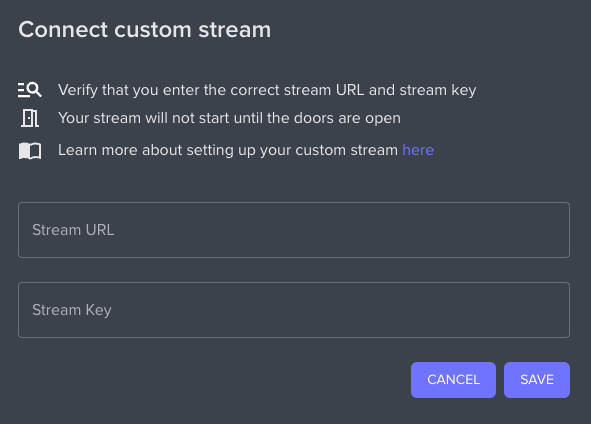Viewport: 591px width, 424px height.
Task: Click the 'Connect custom stream' dialog title
Action: click(x=145, y=29)
